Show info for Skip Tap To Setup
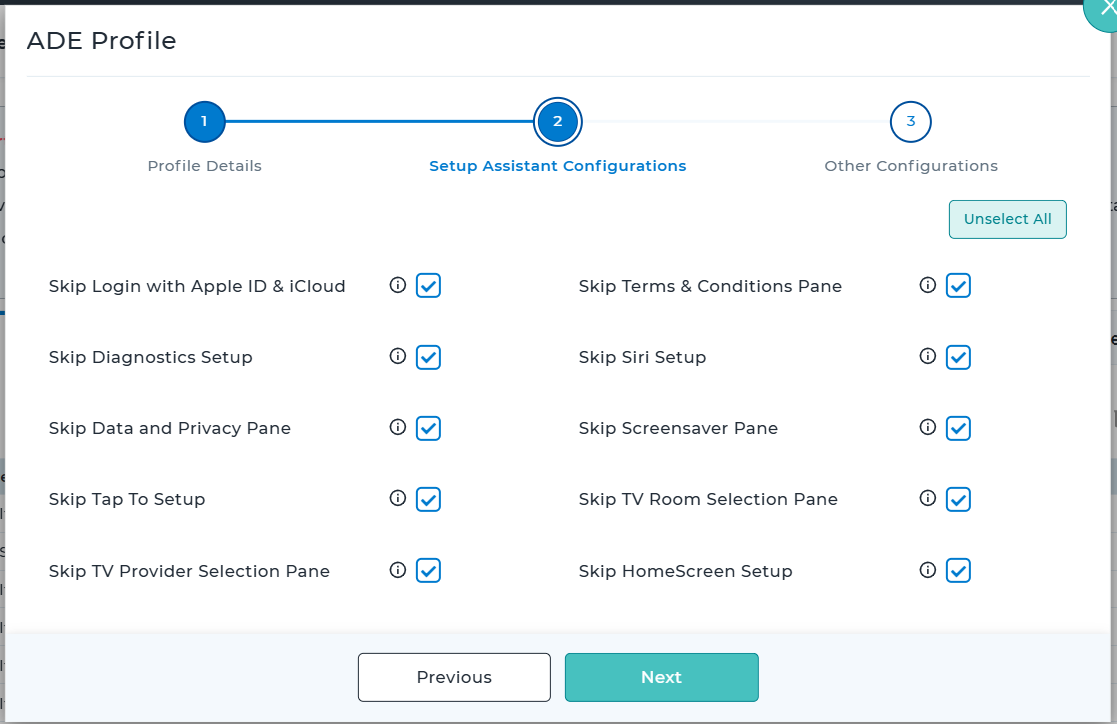The height and width of the screenshot is (724, 1117). [397, 499]
